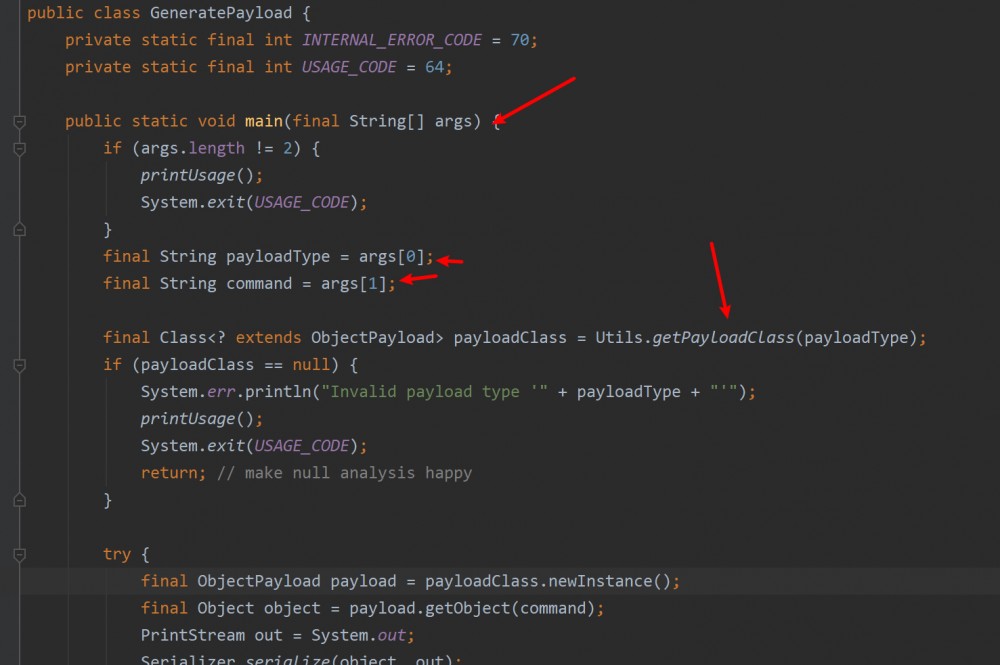Screen dimensions: 1000x665
Task: Collapse the payloadClass null-check block
Action: click(x=19, y=364)
